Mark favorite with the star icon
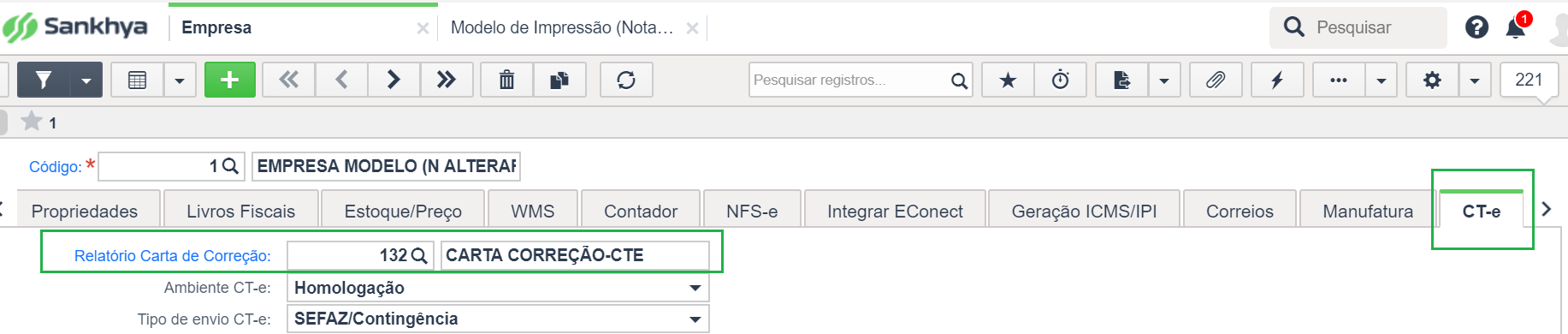Screen dimensions: 1568x334 click(x=1008, y=80)
